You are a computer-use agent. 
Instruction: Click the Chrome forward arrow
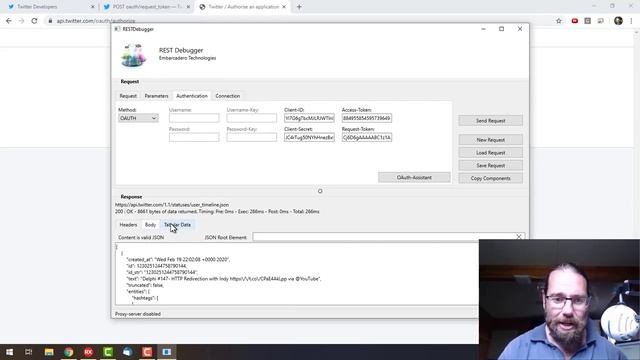21,21
